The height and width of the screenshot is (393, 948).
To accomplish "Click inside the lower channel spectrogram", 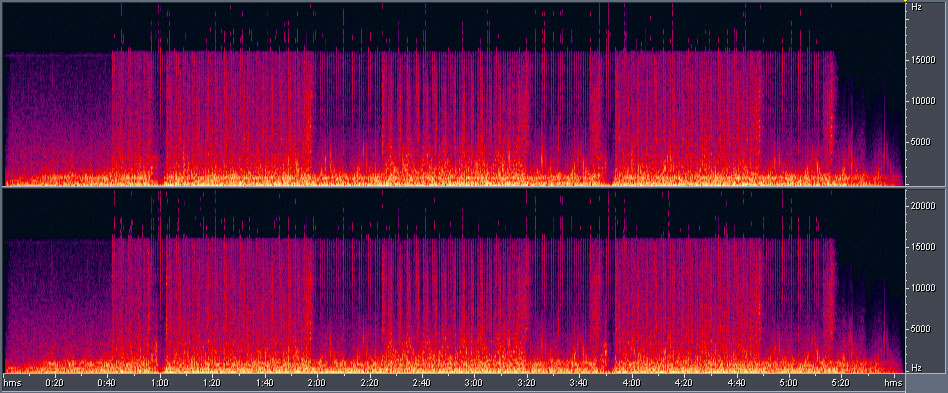I will [453, 280].
